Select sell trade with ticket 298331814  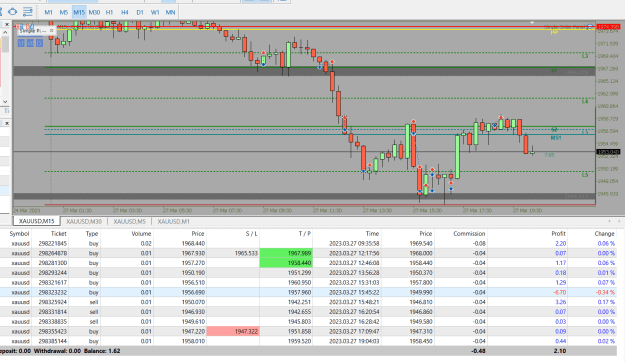coord(308,312)
